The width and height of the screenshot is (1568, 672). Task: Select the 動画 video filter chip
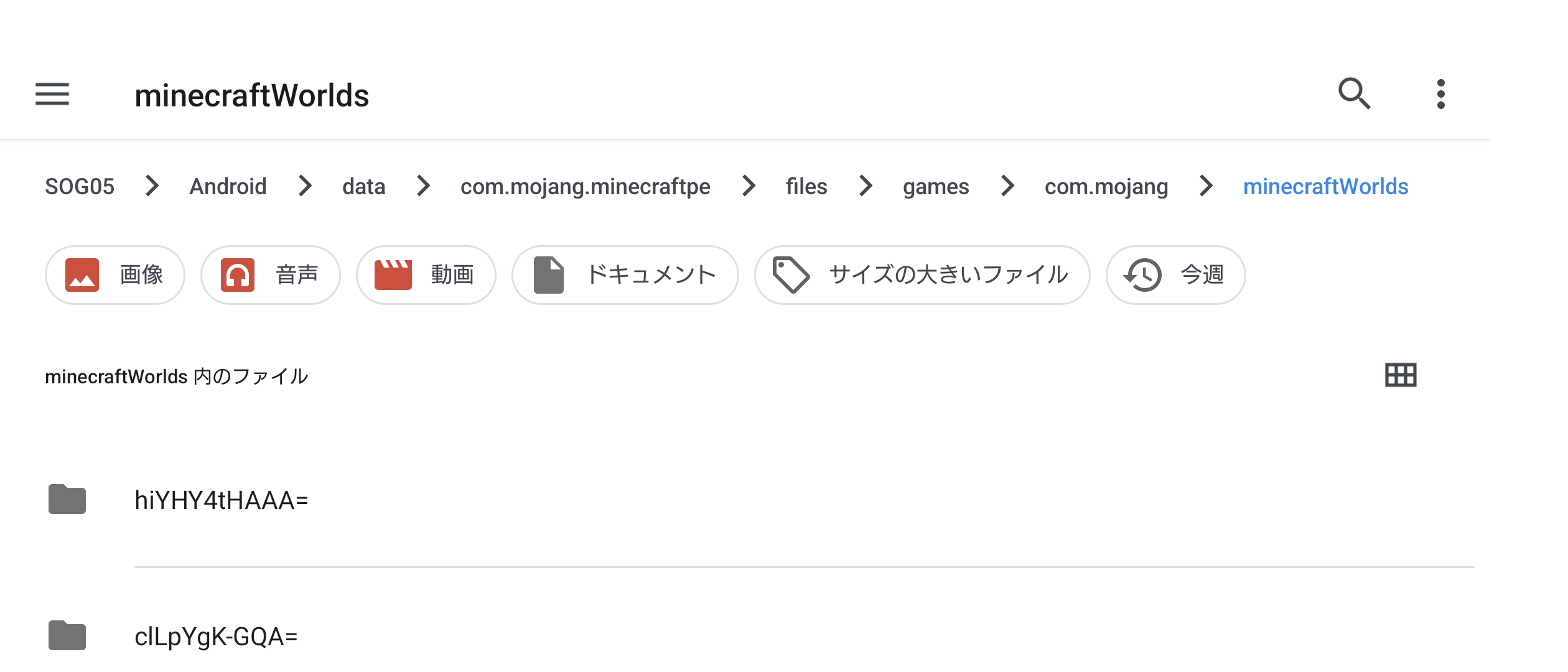pos(426,275)
